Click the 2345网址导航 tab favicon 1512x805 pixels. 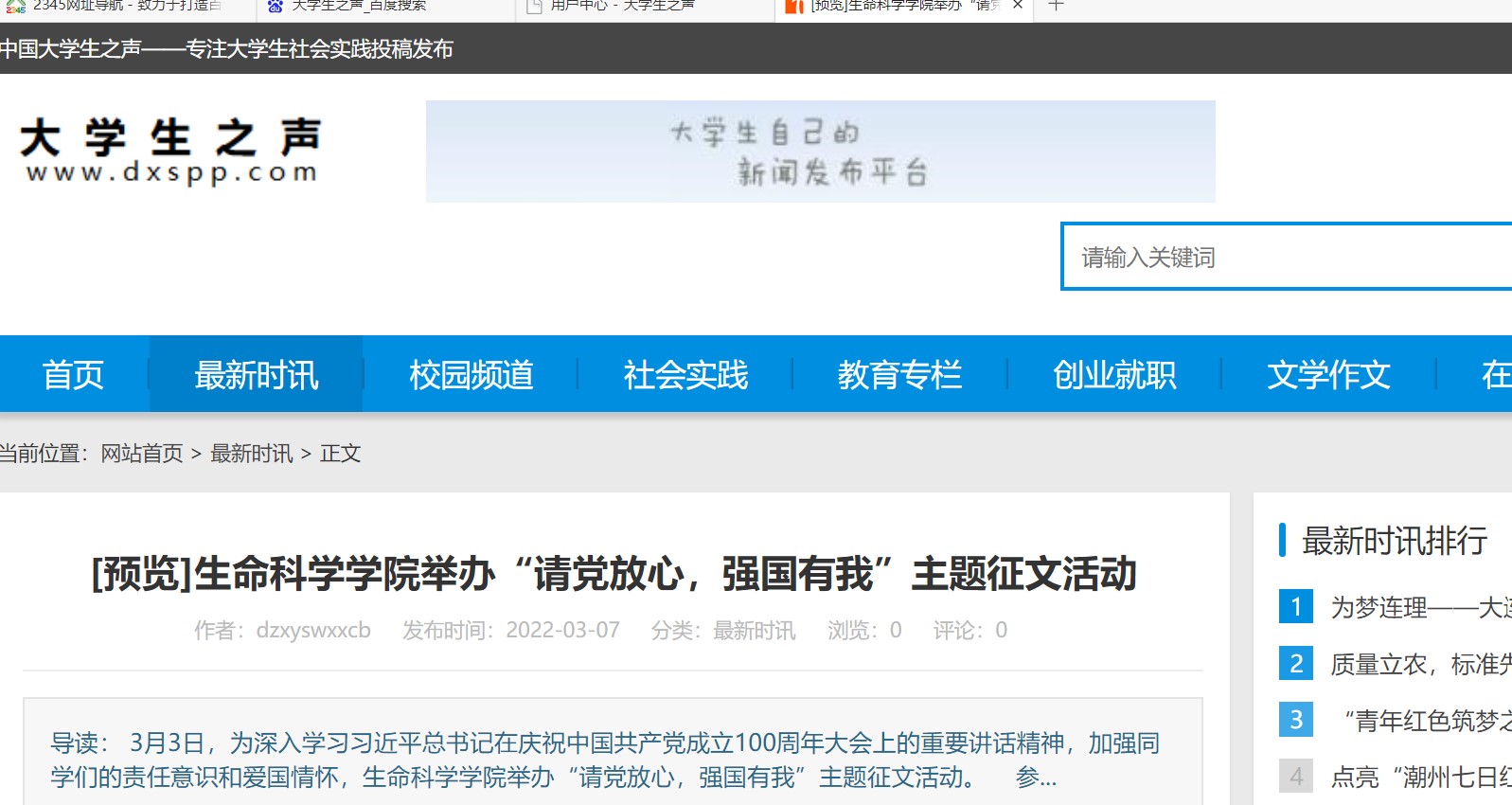tap(16, 6)
